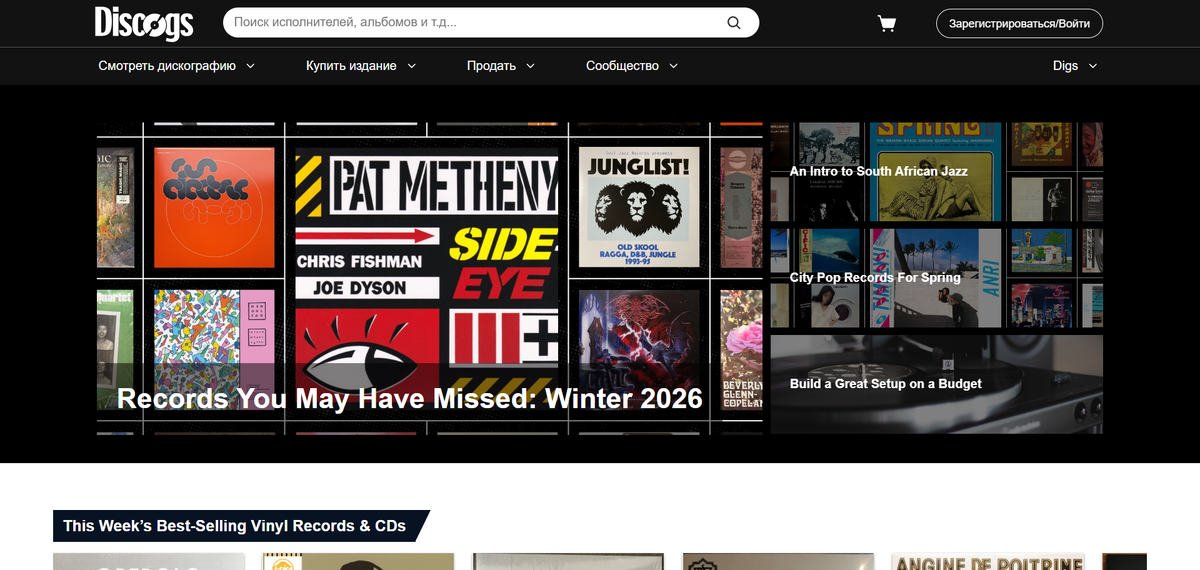Click the orange album cover thumbnail
The image size is (1200, 570).
(x=214, y=207)
